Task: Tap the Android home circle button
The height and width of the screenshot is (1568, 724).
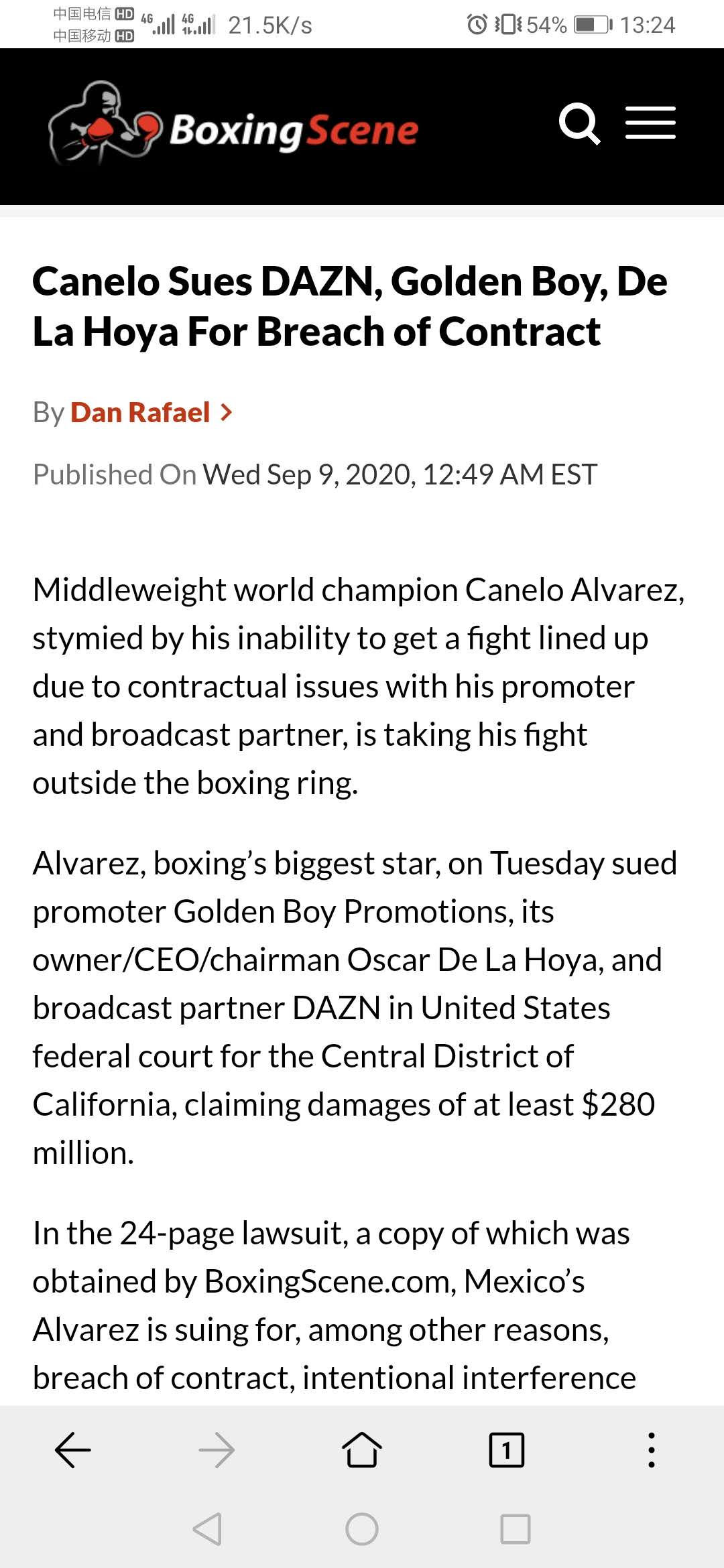Action: pyautogui.click(x=362, y=1529)
